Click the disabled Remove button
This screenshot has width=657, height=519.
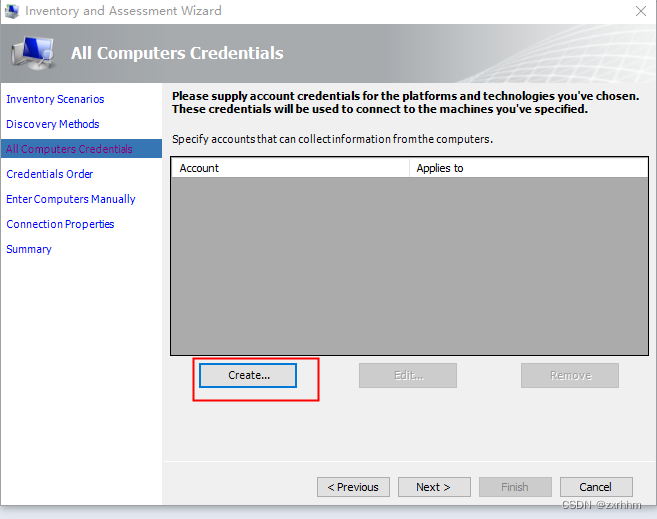click(570, 375)
